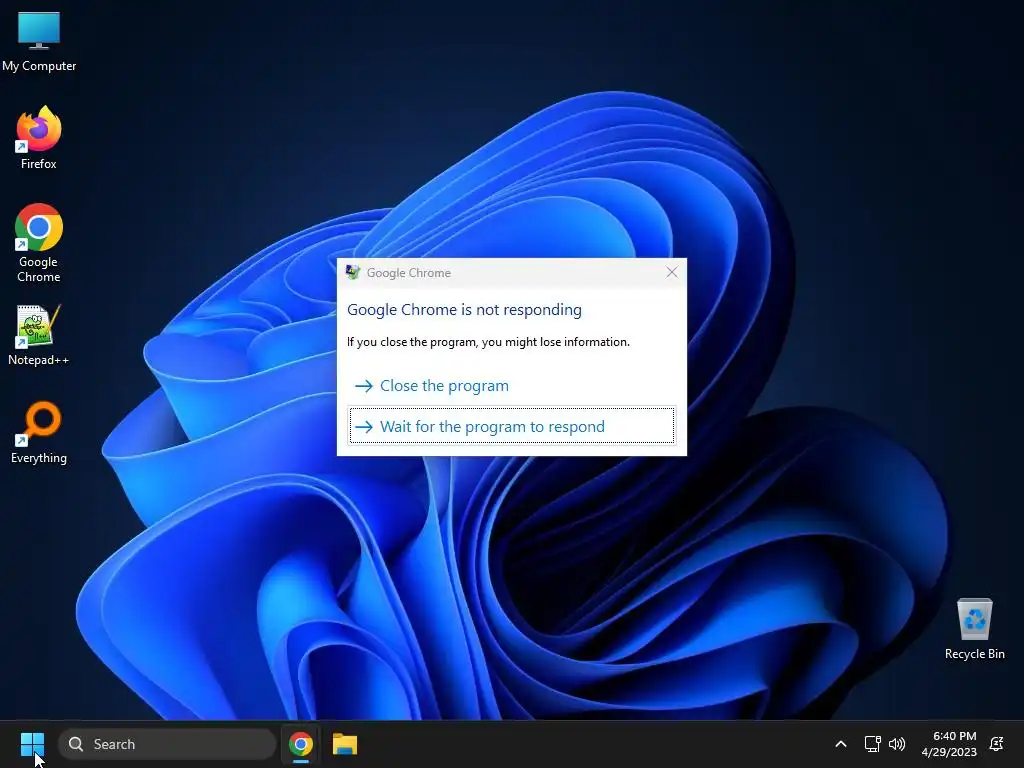Open the My Computer desktop icon
Image resolution: width=1024 pixels, height=768 pixels.
[x=39, y=40]
